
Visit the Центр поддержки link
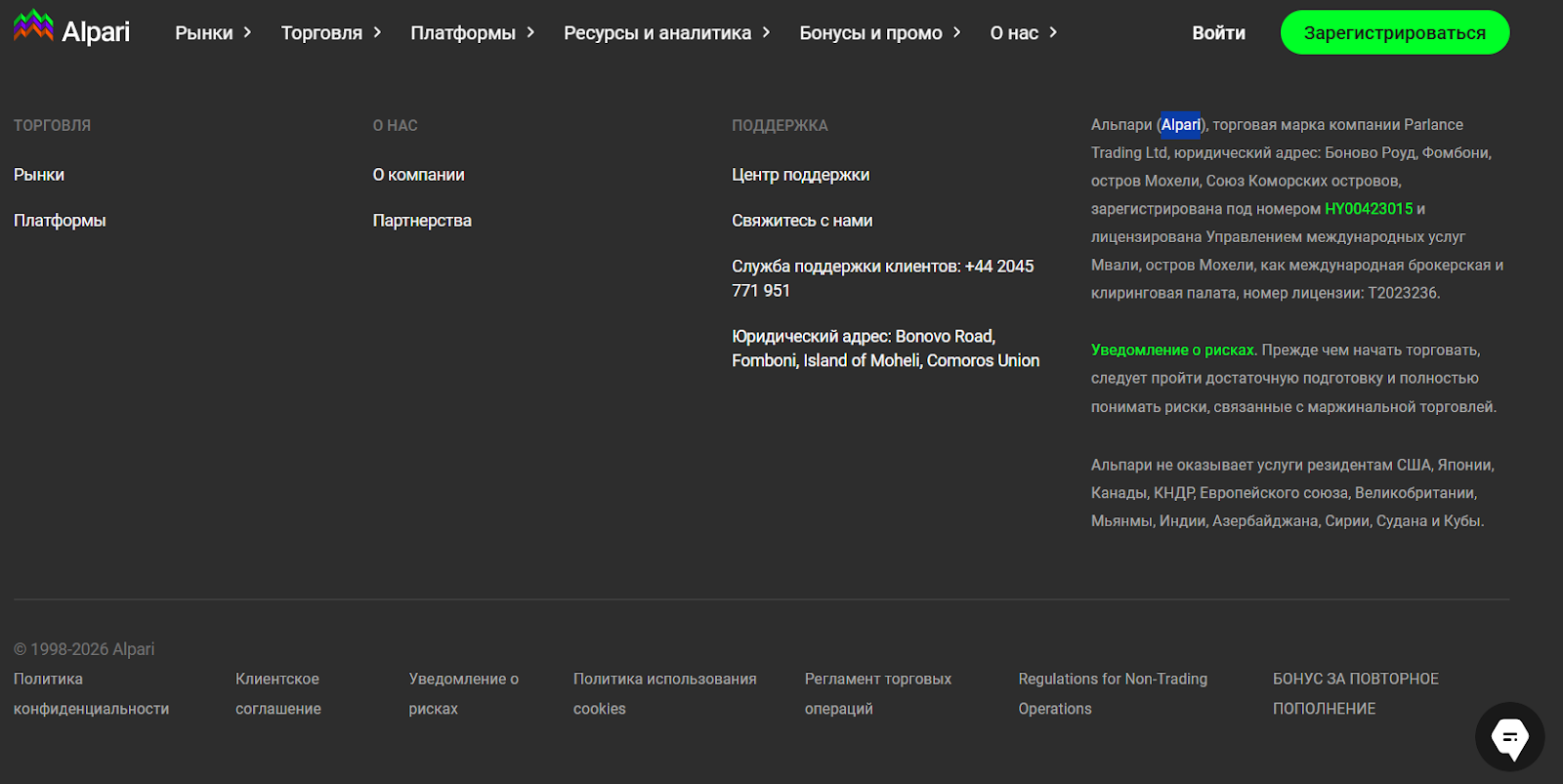[x=800, y=175]
